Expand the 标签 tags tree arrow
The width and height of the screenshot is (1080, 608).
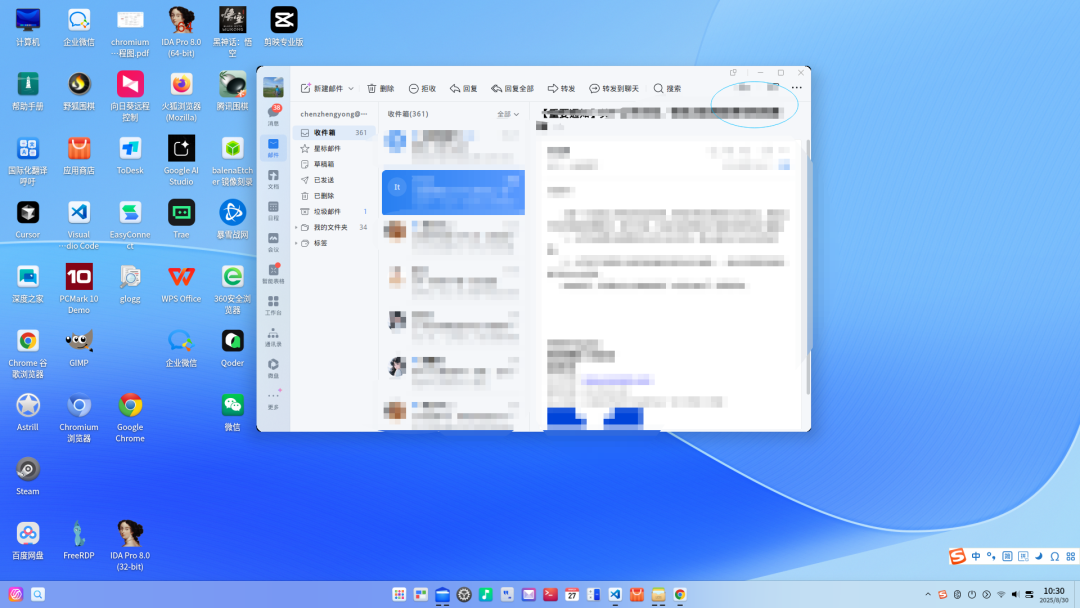point(296,243)
